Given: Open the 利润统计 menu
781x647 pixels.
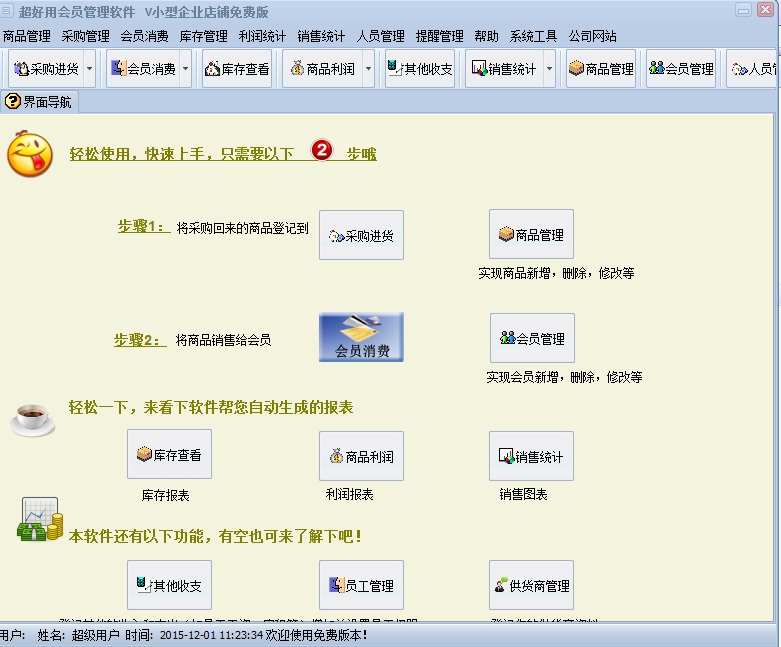Looking at the screenshot, I should tap(262, 36).
